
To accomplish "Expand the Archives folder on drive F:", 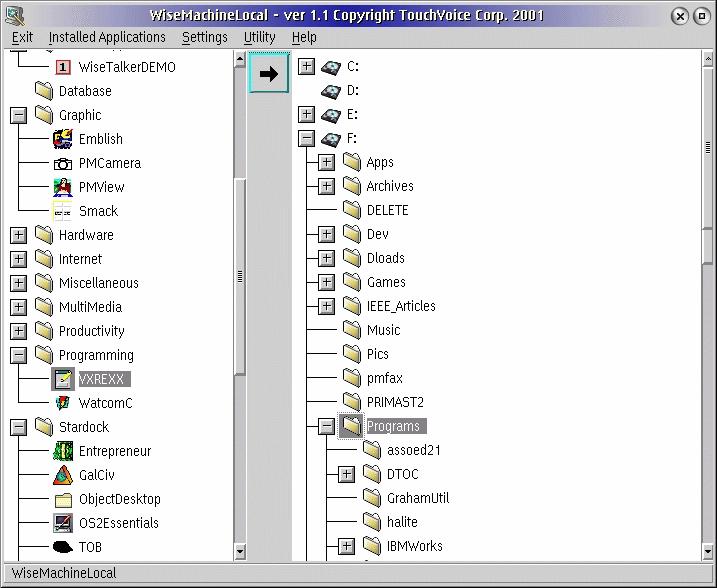I will (326, 186).
